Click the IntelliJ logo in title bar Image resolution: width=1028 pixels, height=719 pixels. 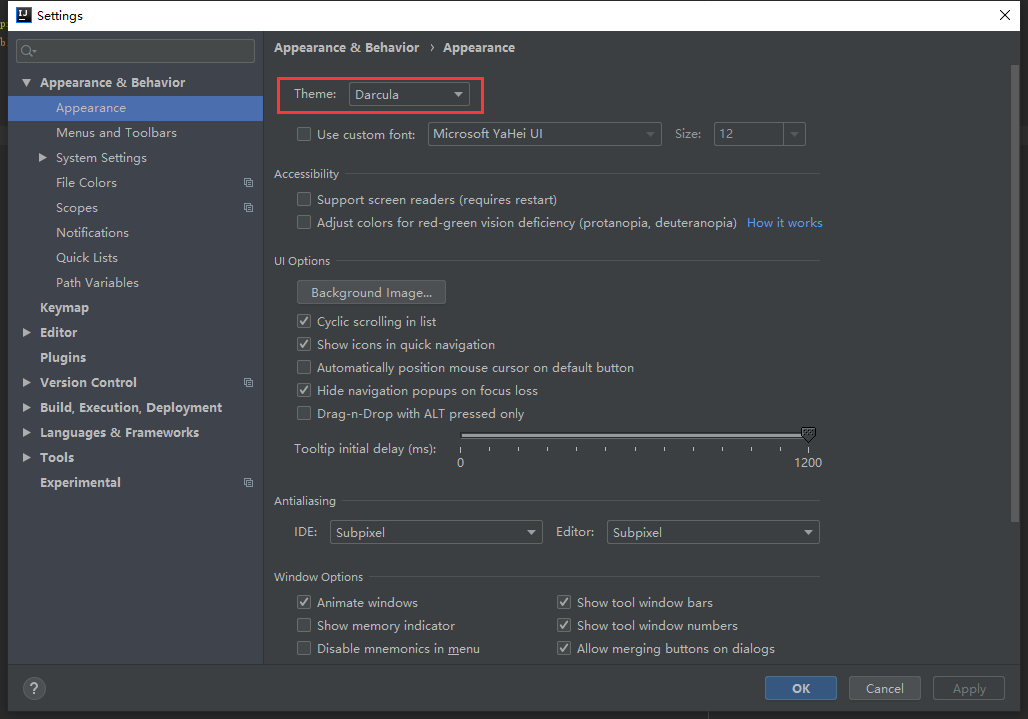click(x=24, y=15)
